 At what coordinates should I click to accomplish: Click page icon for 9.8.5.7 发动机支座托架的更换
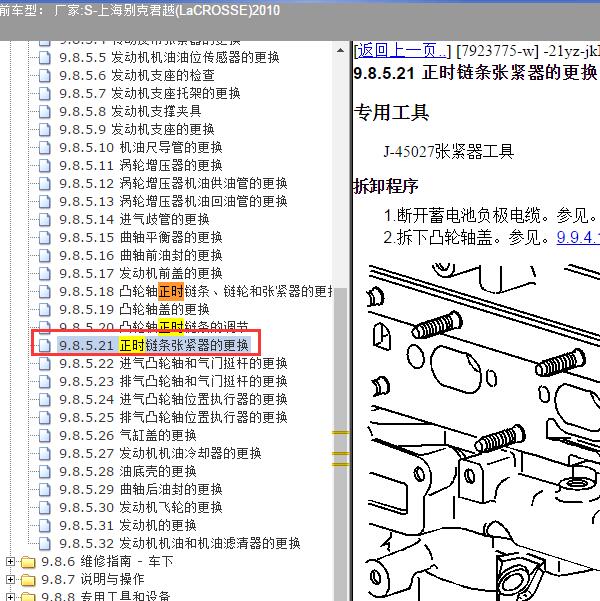[x=45, y=94]
